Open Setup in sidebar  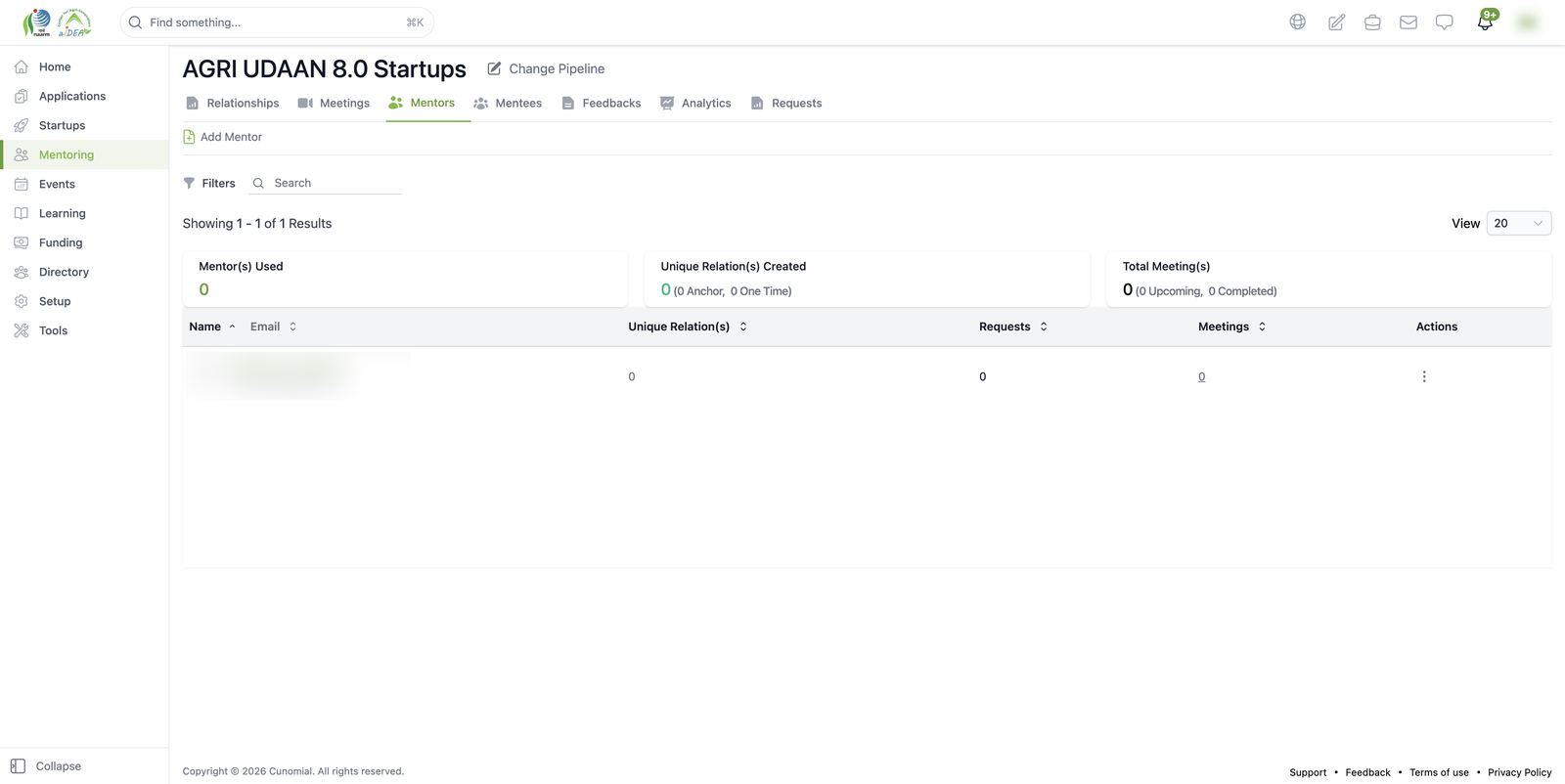tap(84, 301)
